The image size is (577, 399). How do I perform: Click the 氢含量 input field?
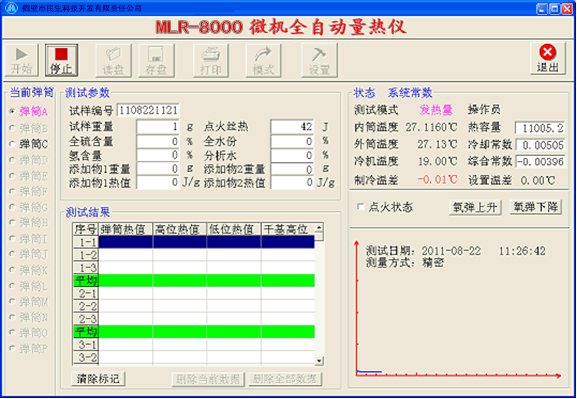pos(158,155)
